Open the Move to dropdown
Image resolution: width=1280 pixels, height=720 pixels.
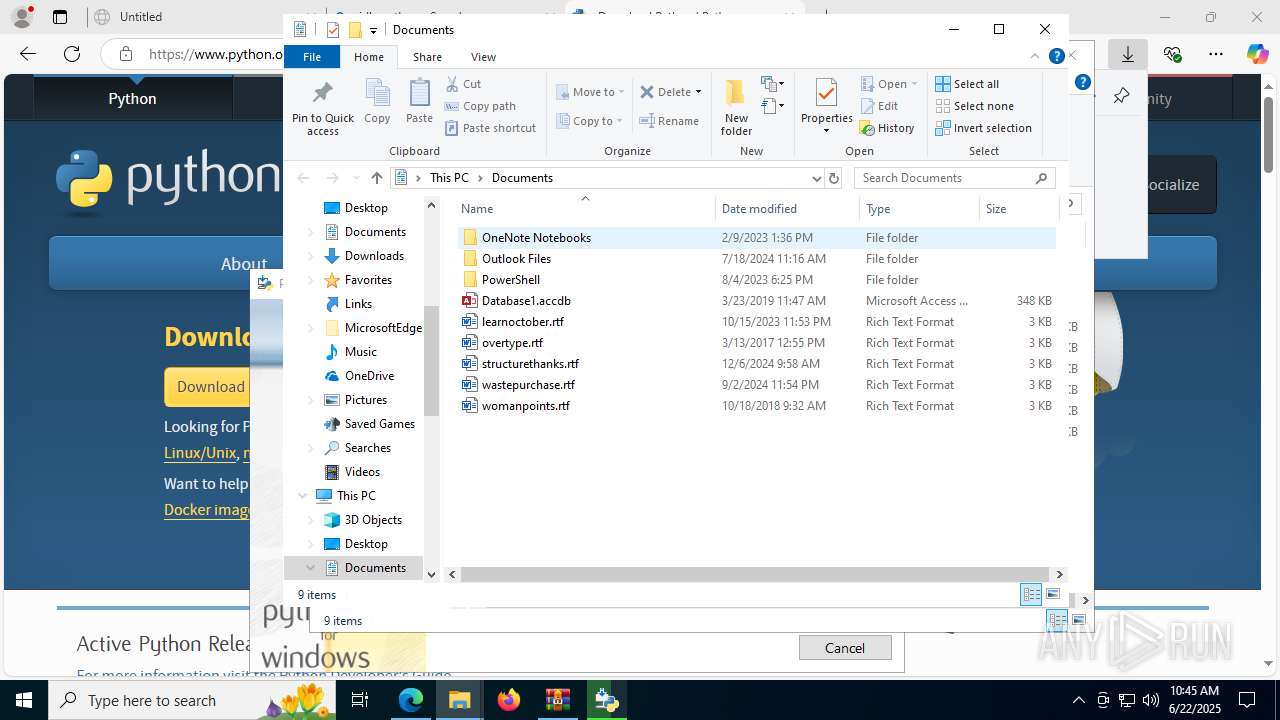pyautogui.click(x=590, y=92)
